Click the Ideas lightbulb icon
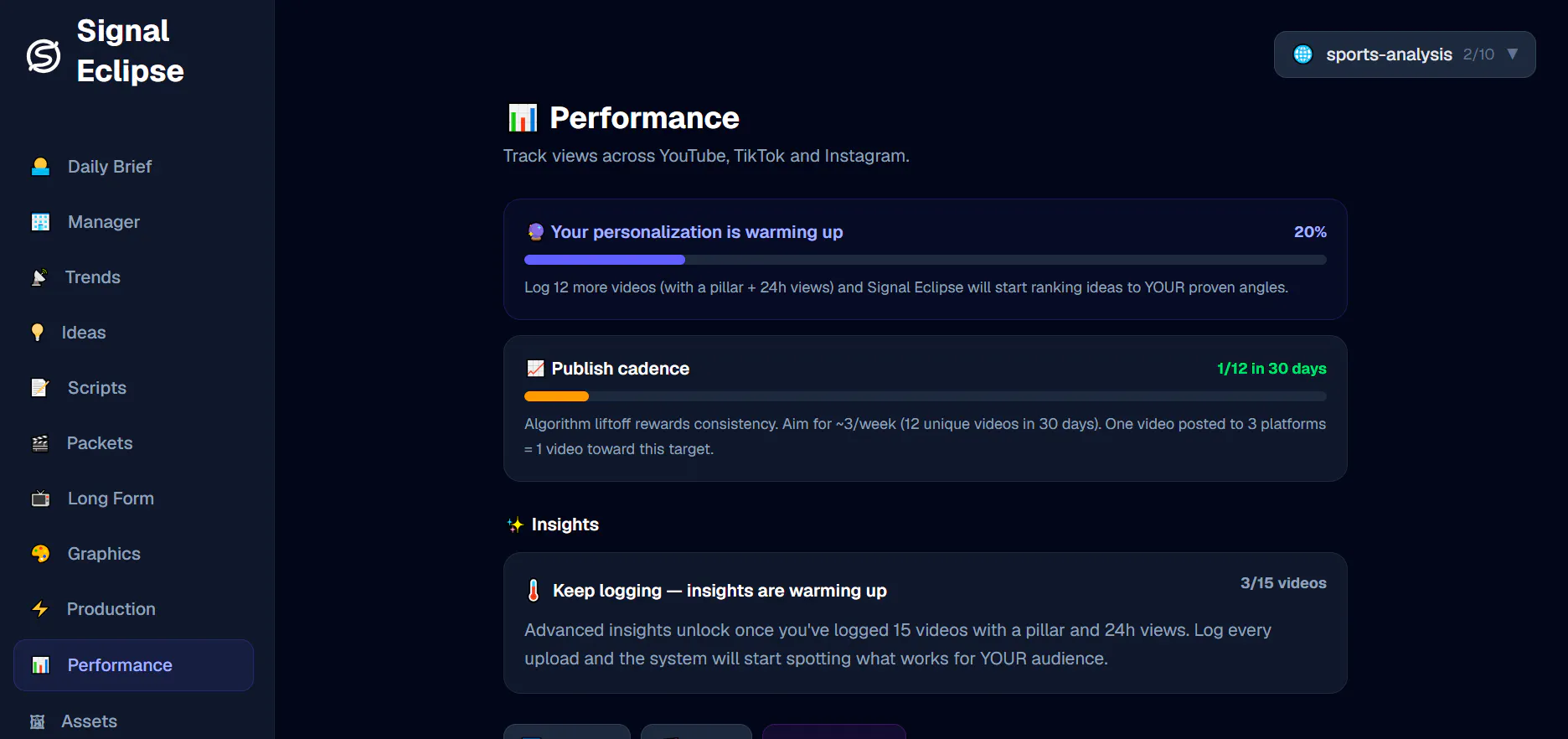The width and height of the screenshot is (1568, 739). [x=38, y=333]
